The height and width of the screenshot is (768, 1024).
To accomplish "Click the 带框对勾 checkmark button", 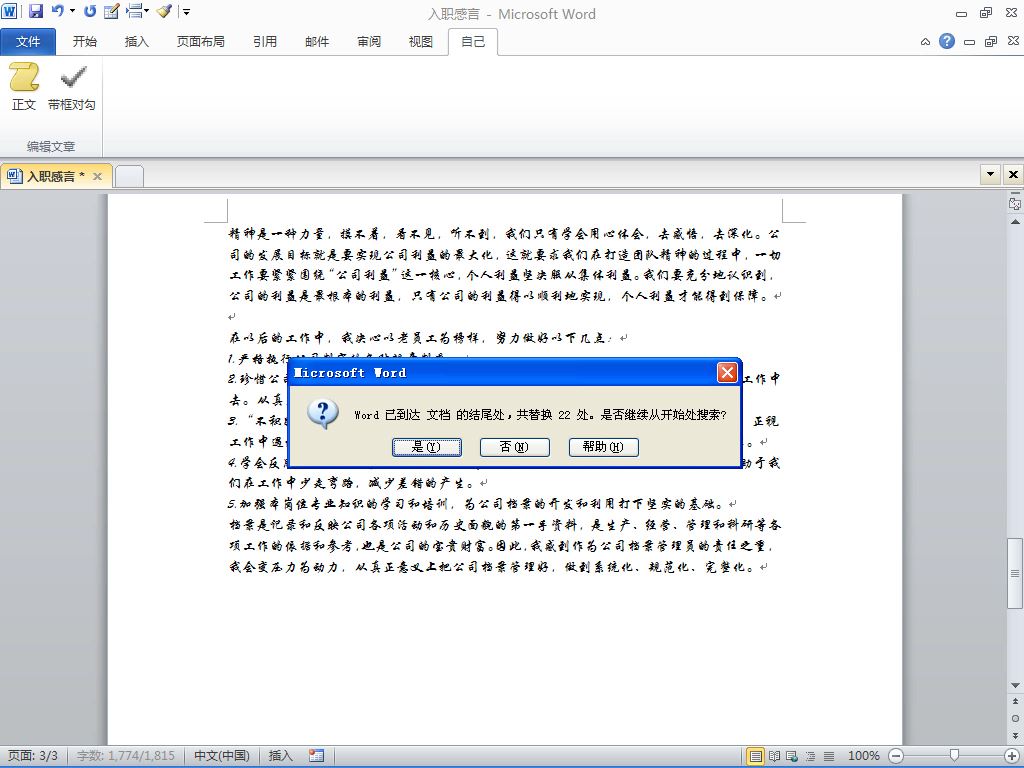I will (72, 87).
